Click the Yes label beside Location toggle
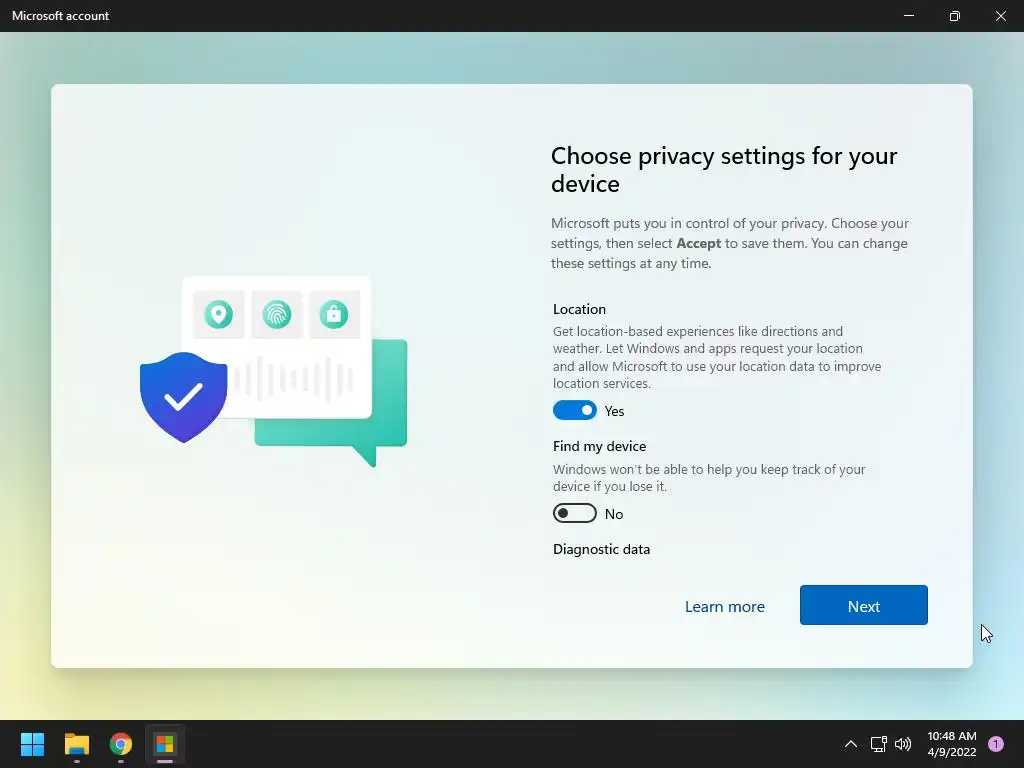Image resolution: width=1024 pixels, height=768 pixels. click(614, 411)
